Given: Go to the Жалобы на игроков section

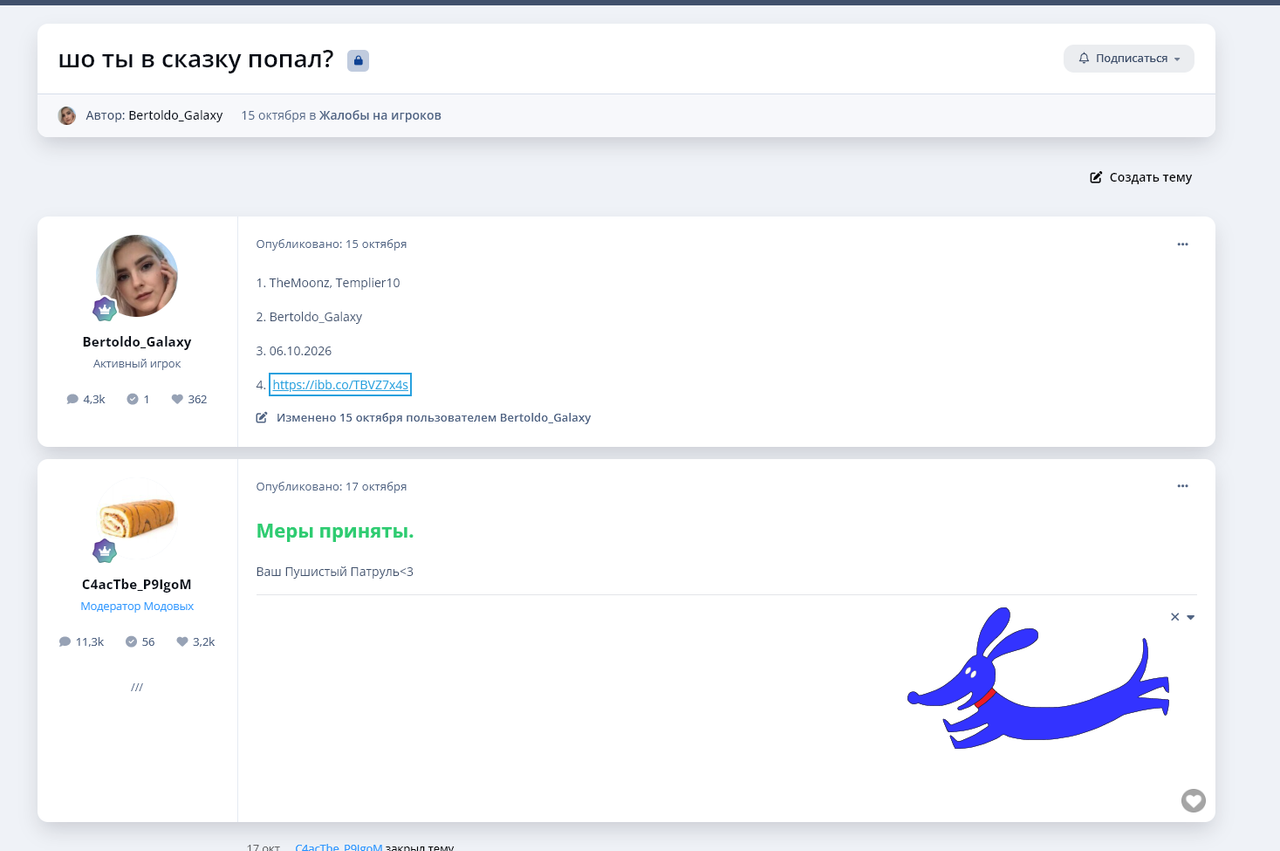Looking at the screenshot, I should click(380, 115).
